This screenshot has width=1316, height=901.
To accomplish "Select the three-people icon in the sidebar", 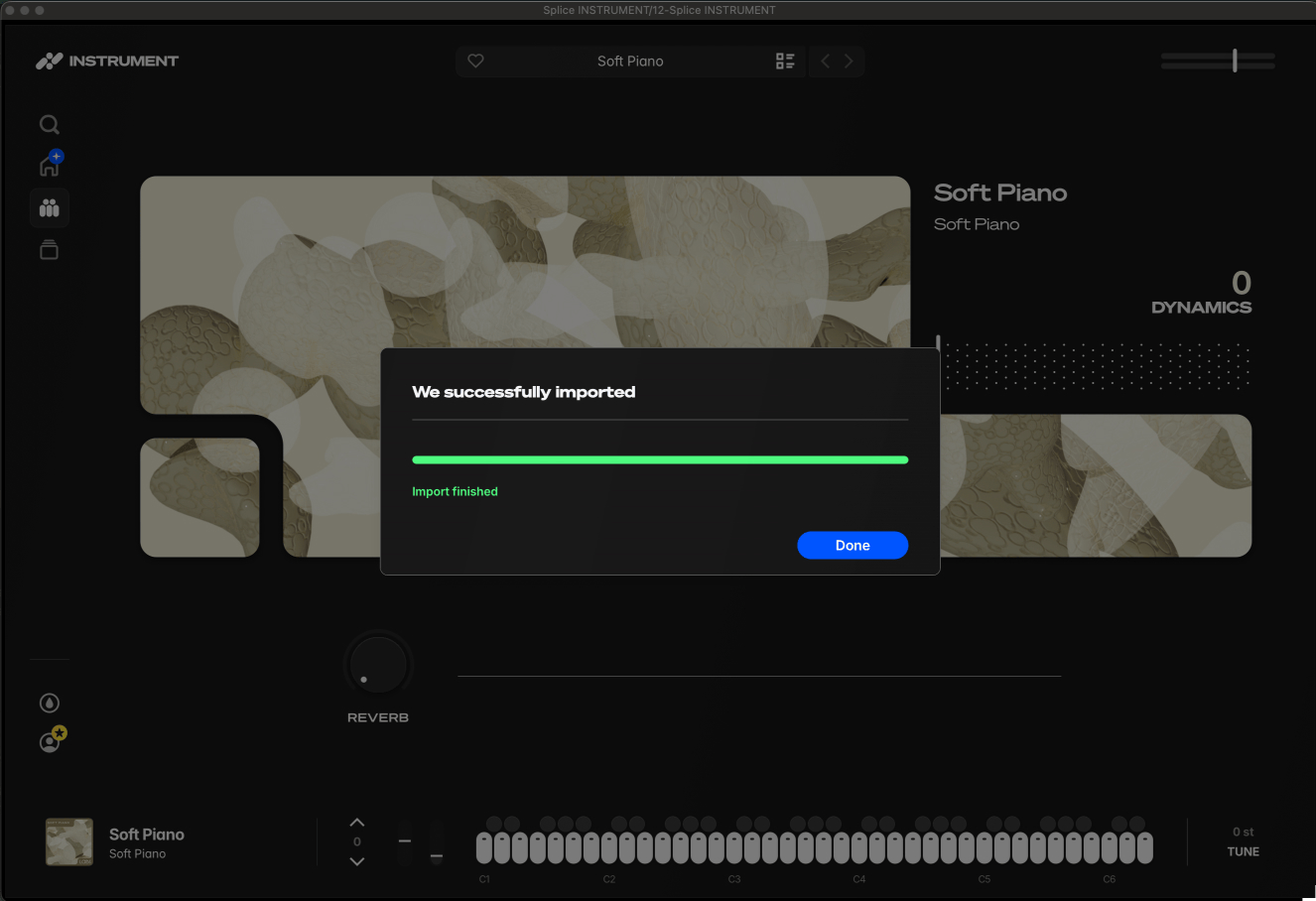I will 49,208.
